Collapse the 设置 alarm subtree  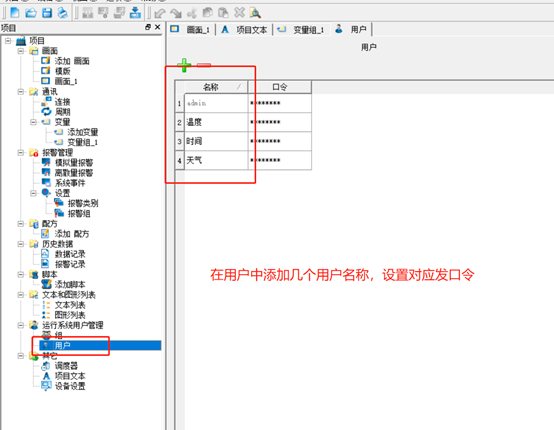[33, 193]
